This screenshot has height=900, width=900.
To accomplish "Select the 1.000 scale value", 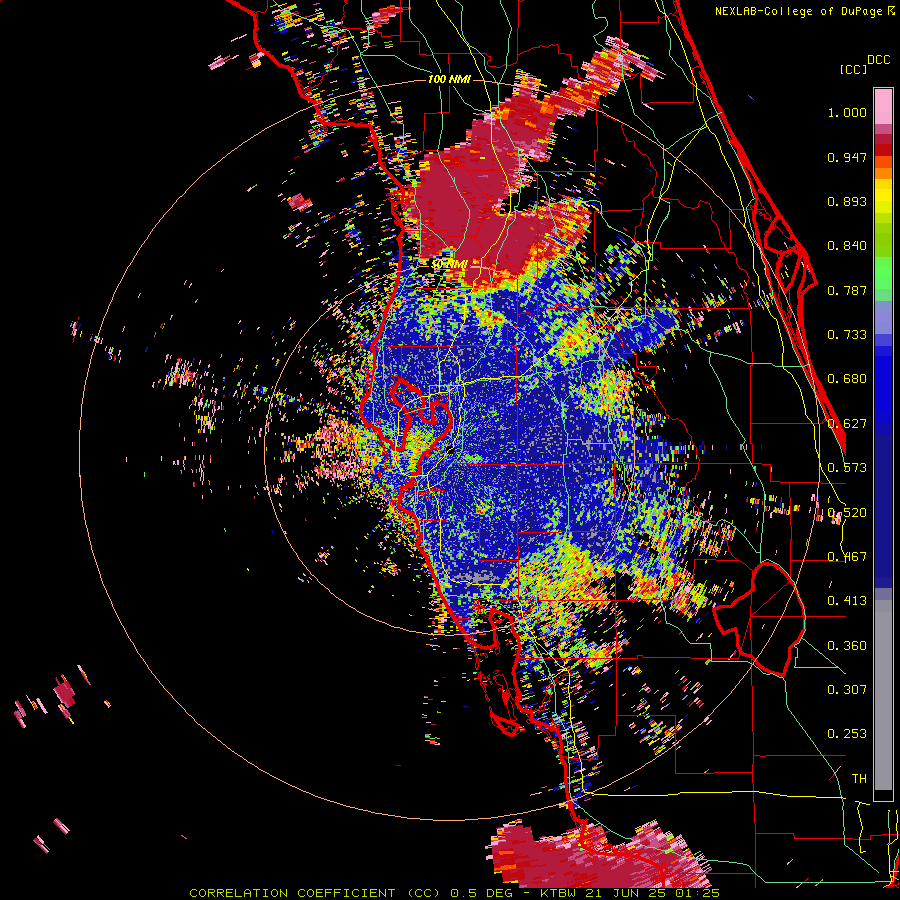I will click(x=847, y=112).
